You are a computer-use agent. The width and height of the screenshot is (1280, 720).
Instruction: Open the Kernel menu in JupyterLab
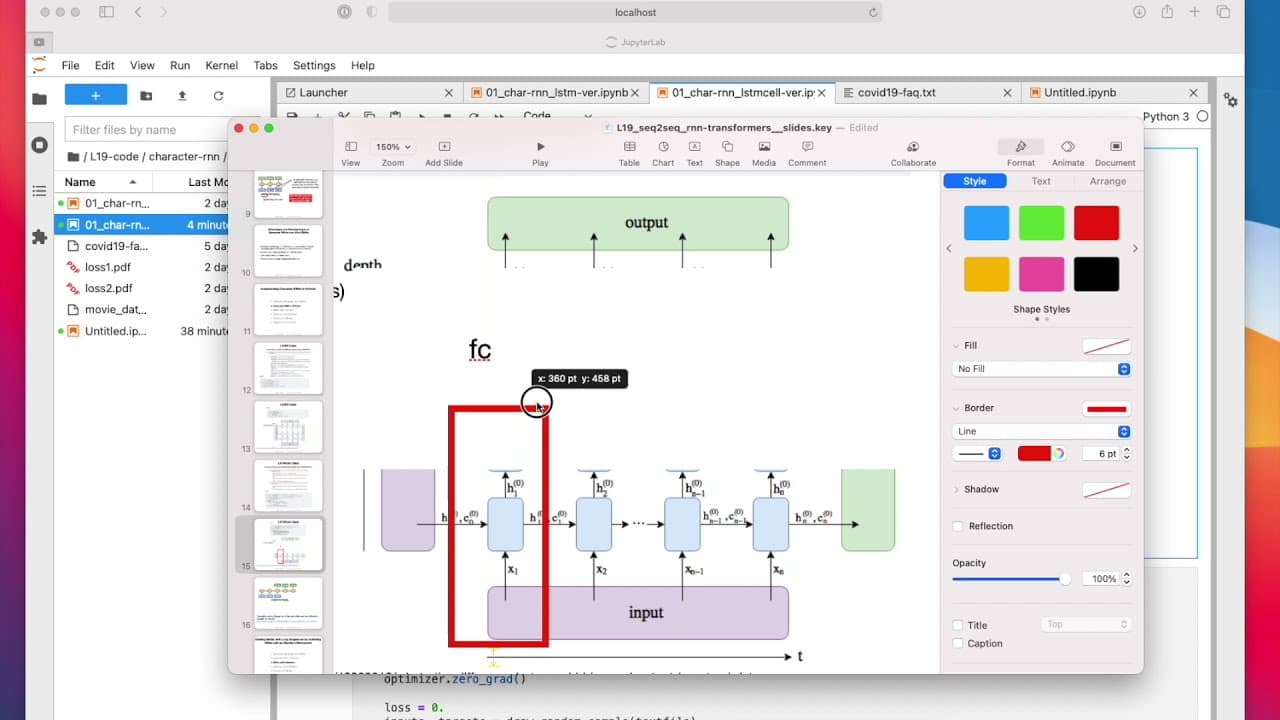221,65
